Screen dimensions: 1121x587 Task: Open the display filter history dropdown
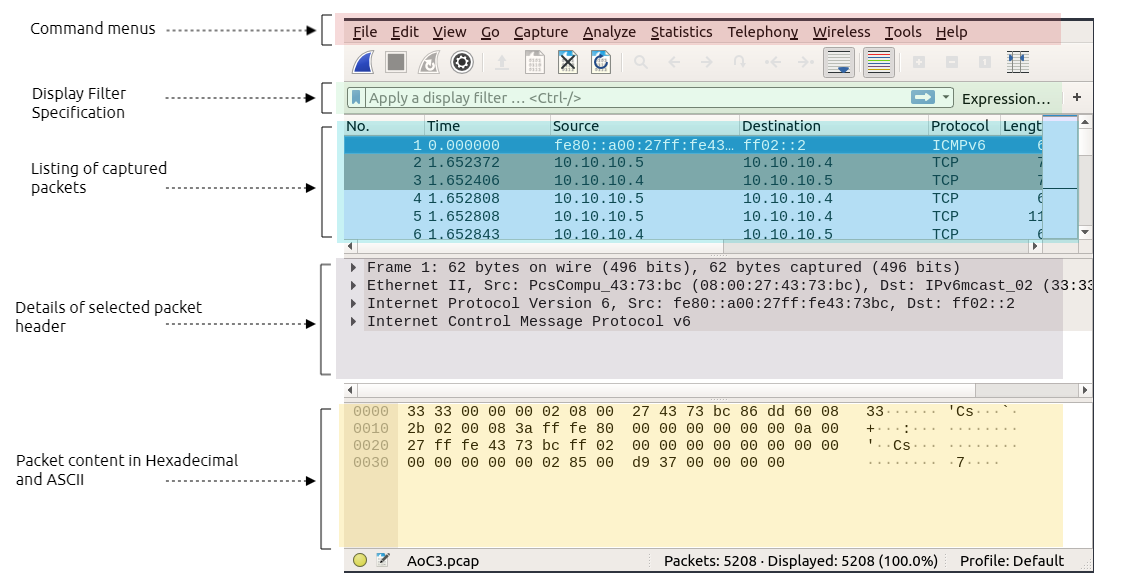pyautogui.click(x=946, y=98)
